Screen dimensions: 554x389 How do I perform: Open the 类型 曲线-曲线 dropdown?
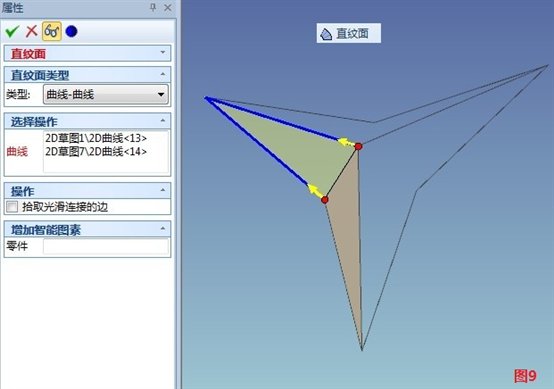[x=106, y=94]
